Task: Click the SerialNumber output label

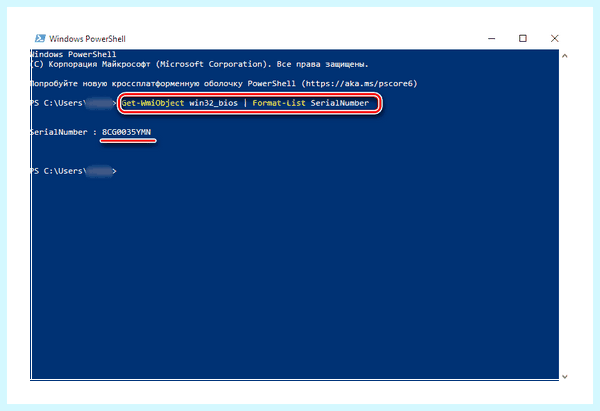Action: 59,132
